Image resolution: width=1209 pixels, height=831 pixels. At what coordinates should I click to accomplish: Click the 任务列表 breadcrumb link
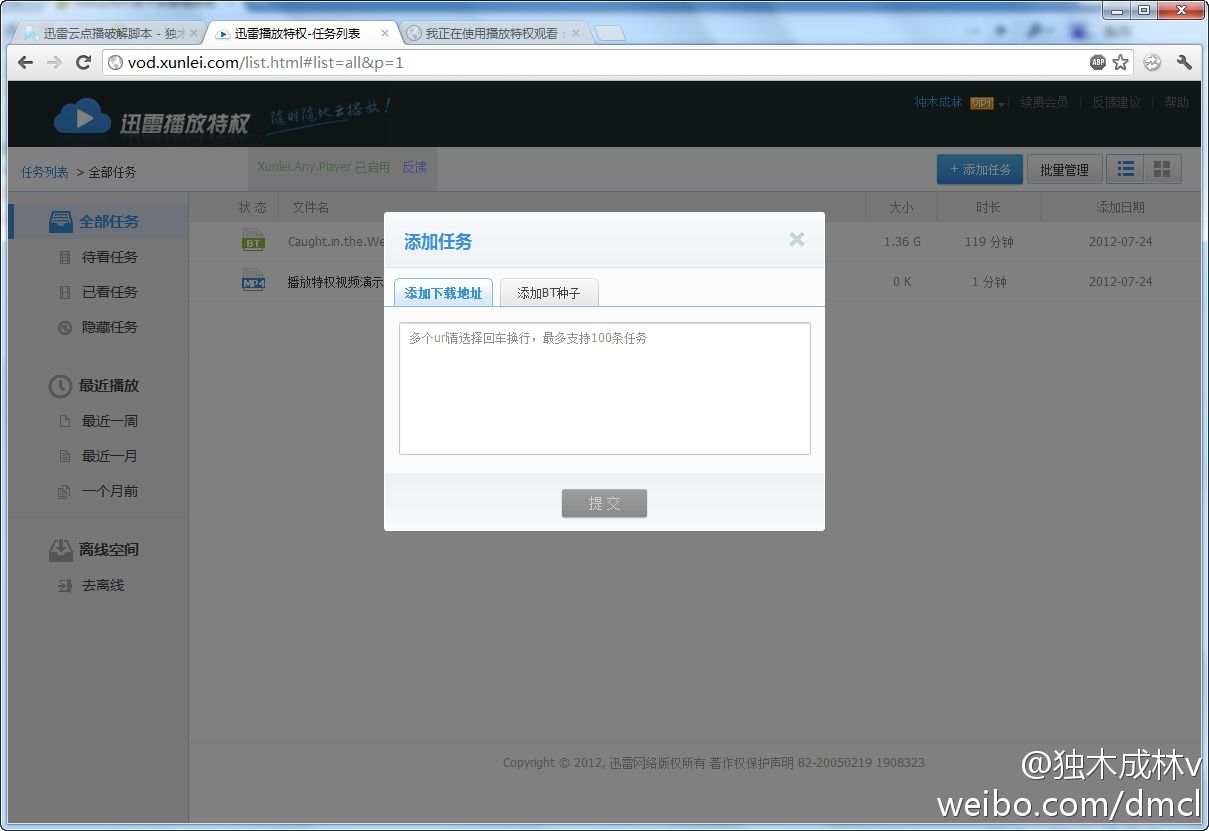(45, 172)
